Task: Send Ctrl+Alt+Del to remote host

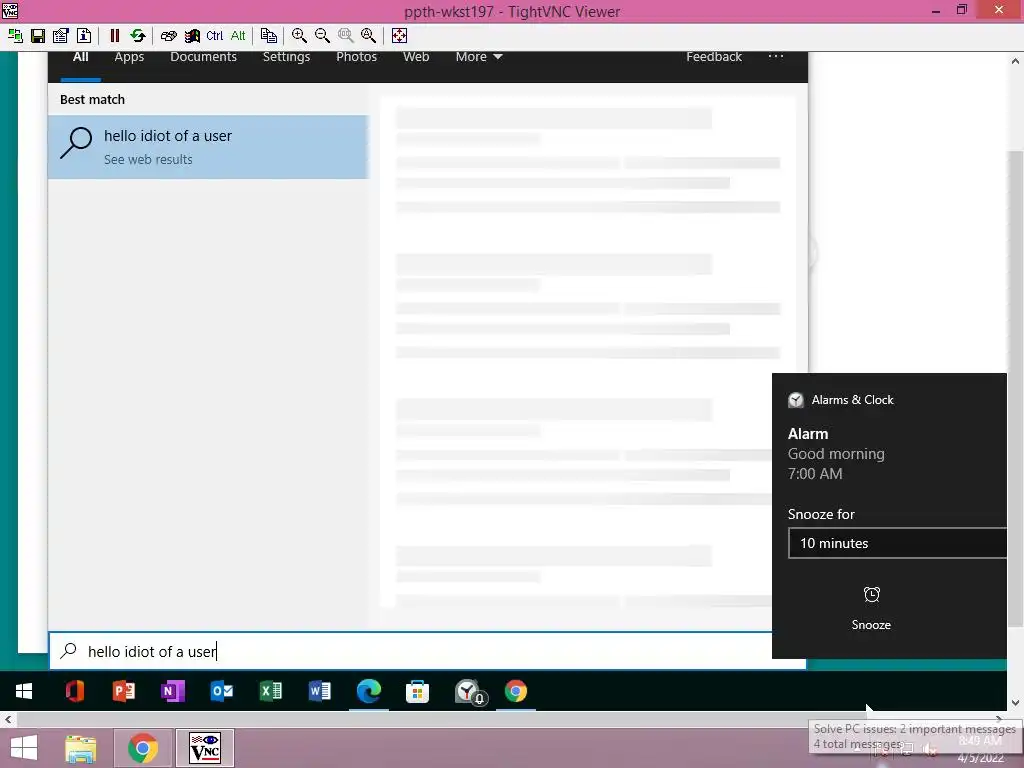Action: [168, 36]
